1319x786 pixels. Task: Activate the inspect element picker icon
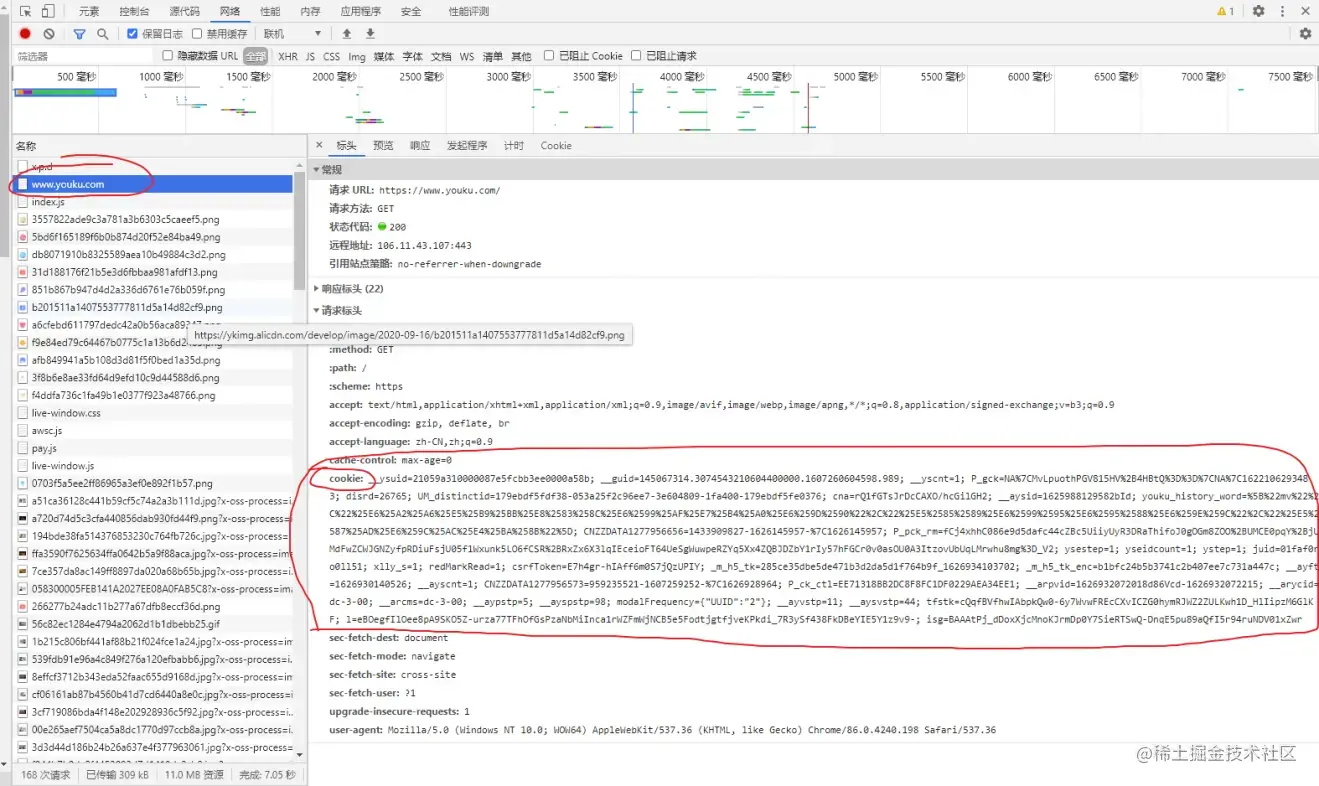(x=26, y=12)
